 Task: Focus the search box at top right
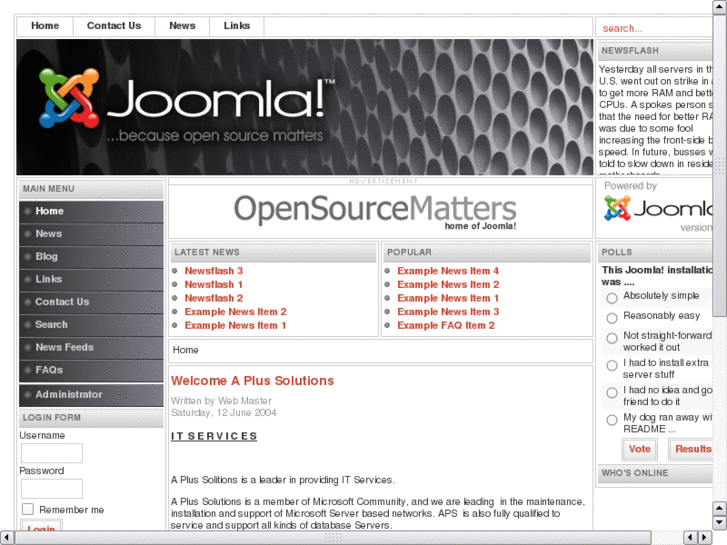(655, 28)
